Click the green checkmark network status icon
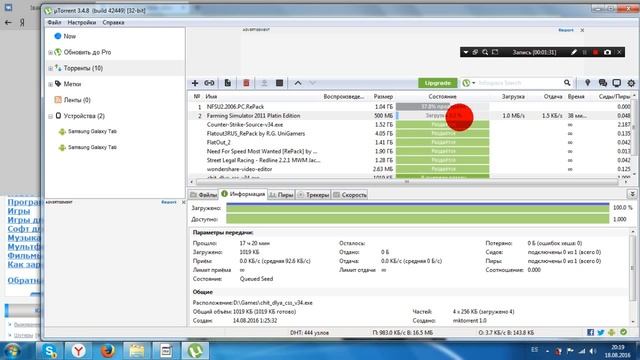The image size is (640, 360). (x=623, y=332)
